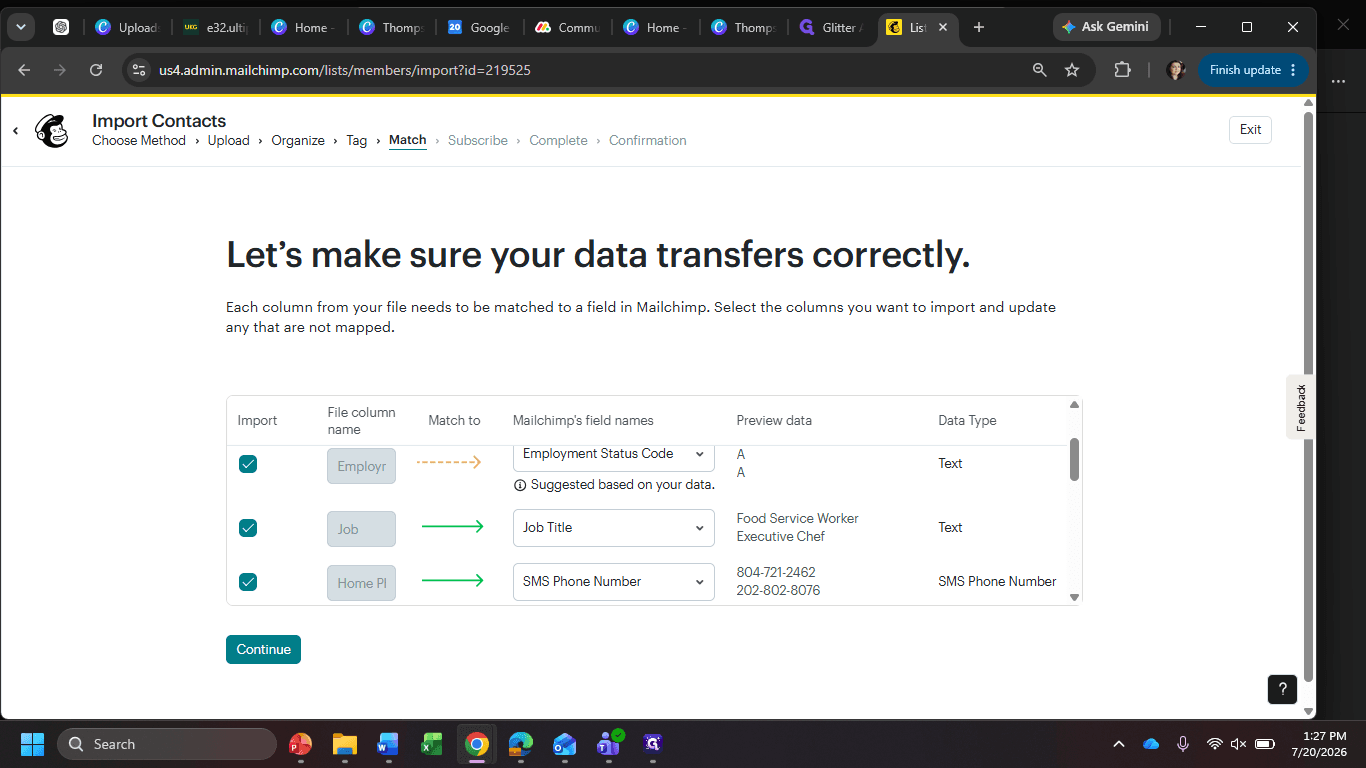Click the Employr file column name field

tap(361, 466)
